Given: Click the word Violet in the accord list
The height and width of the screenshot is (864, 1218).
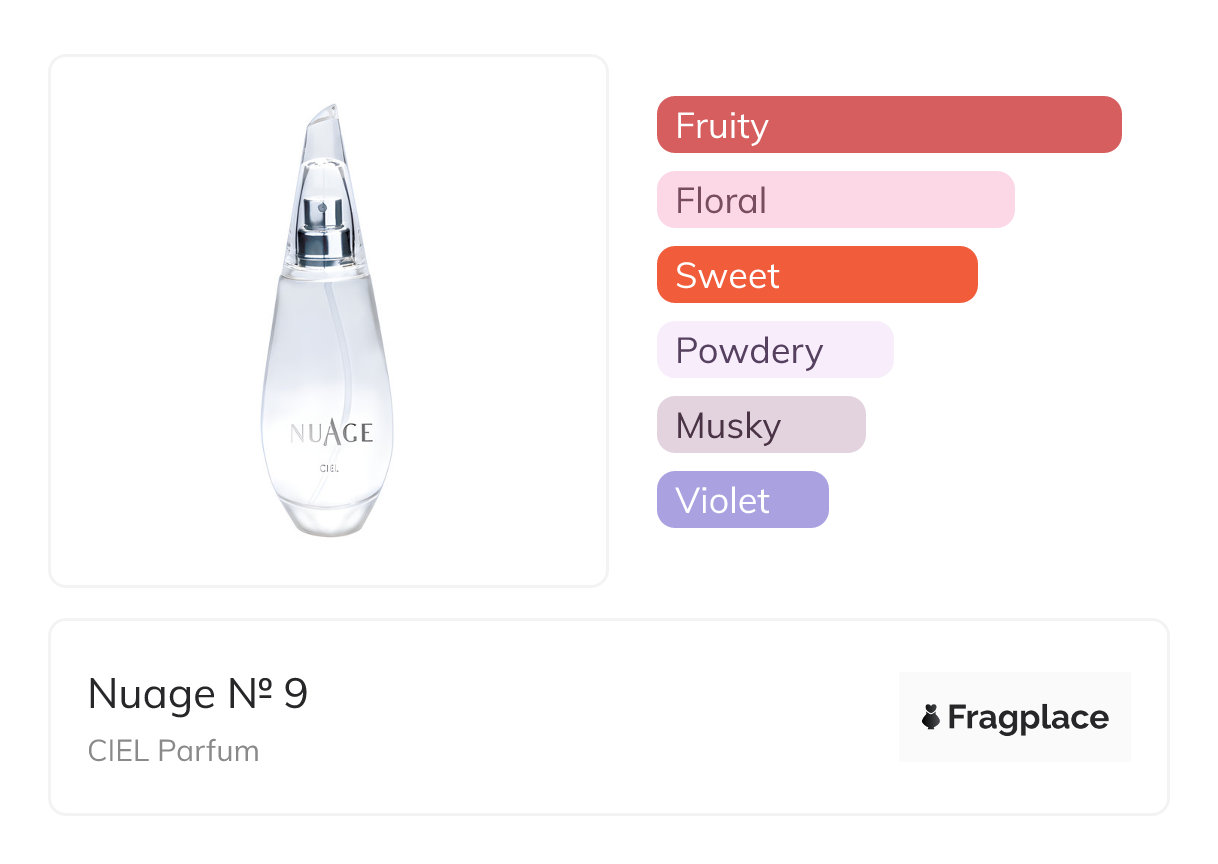Looking at the screenshot, I should click(x=722, y=501).
